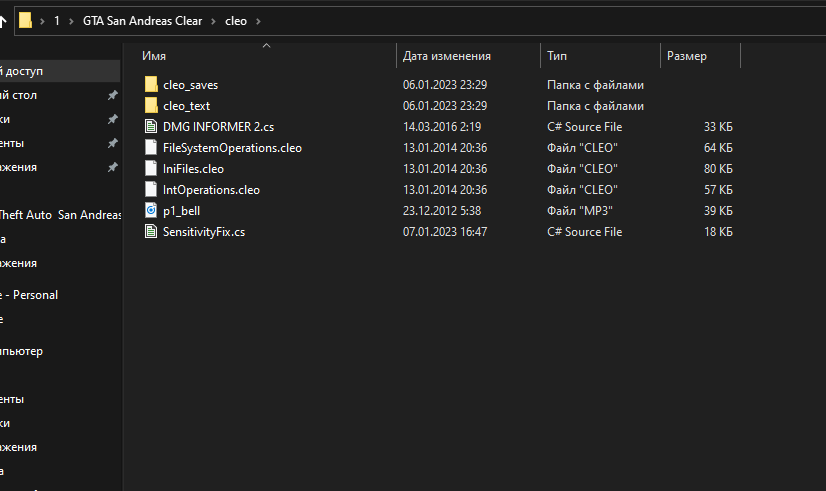Screen dimensions: 826x491
Task: Click the folder icon in the address bar
Action: click(26, 20)
